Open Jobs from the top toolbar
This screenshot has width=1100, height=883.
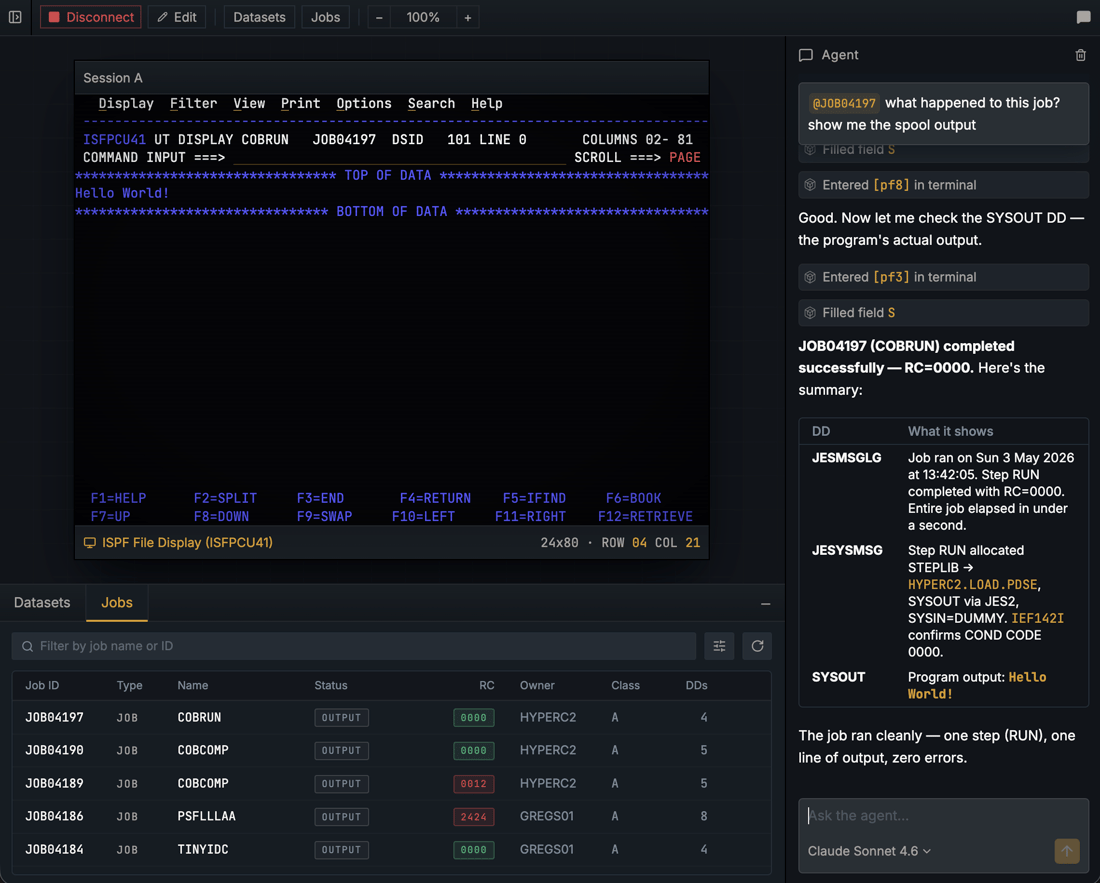pyautogui.click(x=326, y=17)
